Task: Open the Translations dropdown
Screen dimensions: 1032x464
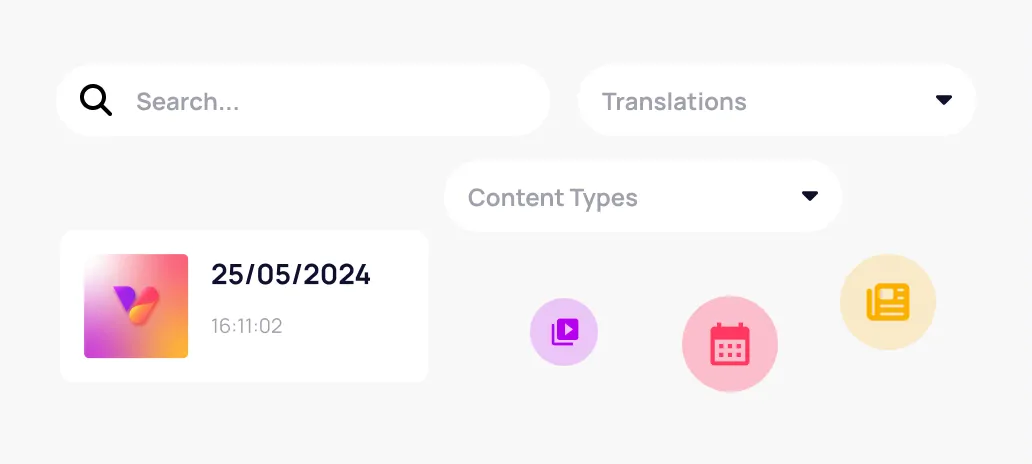Action: (777, 101)
